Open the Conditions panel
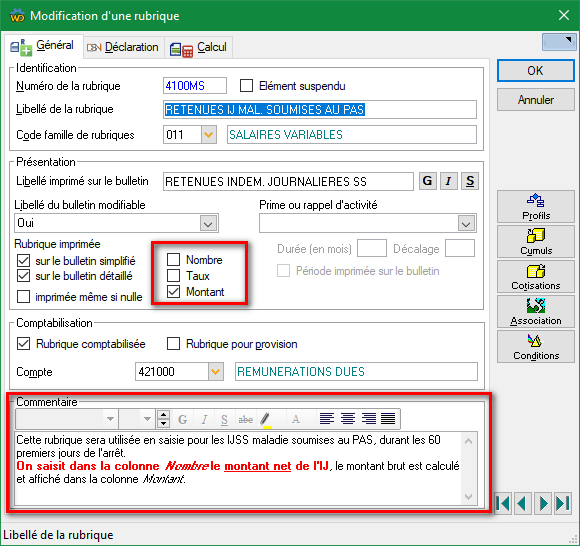The width and height of the screenshot is (580, 546). point(535,346)
